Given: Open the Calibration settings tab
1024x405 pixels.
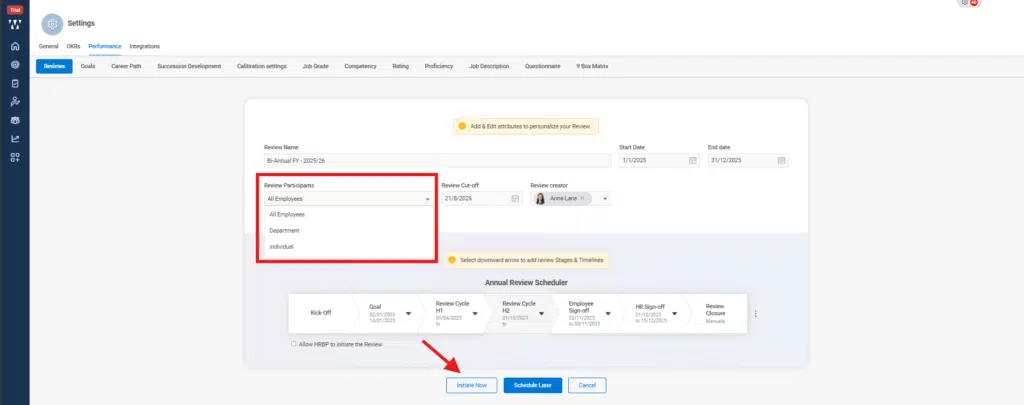Looking at the screenshot, I should pos(261,66).
